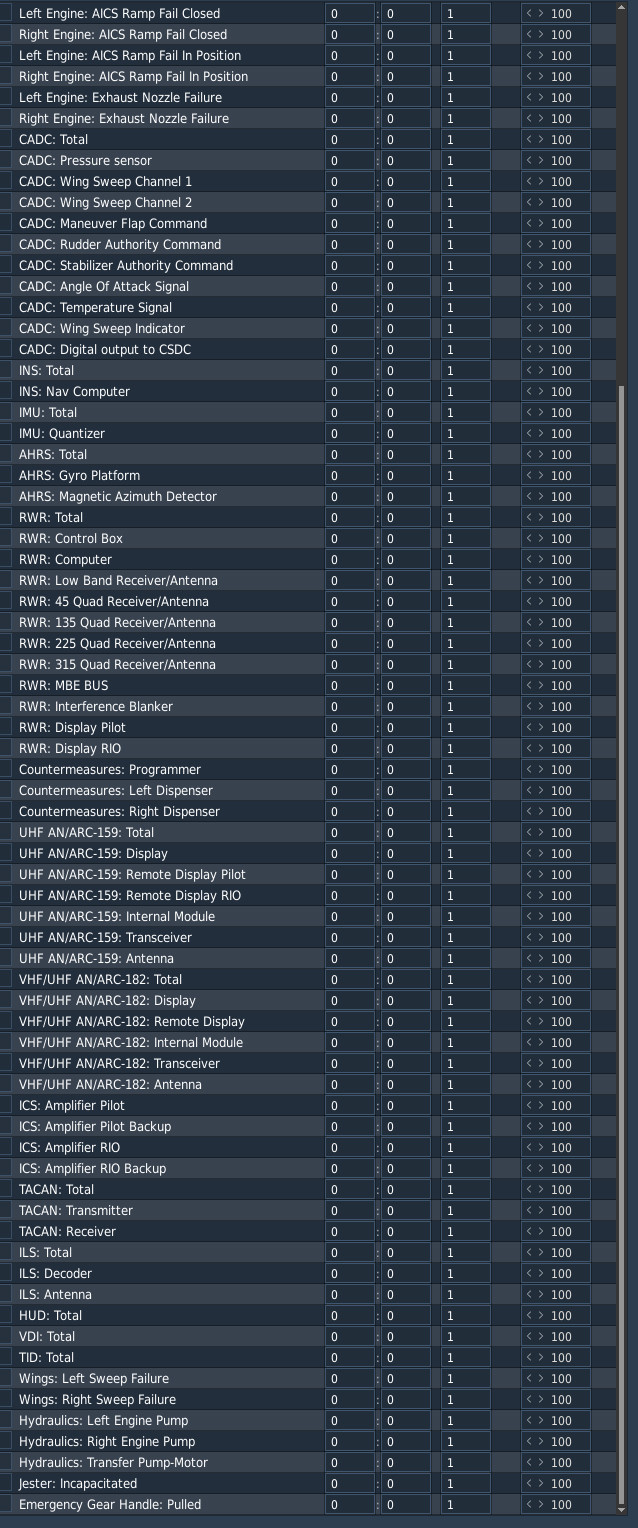
Task: Click right arrow on Hydraulics: Left Engine Pump probability
Action: pyautogui.click(x=541, y=1420)
